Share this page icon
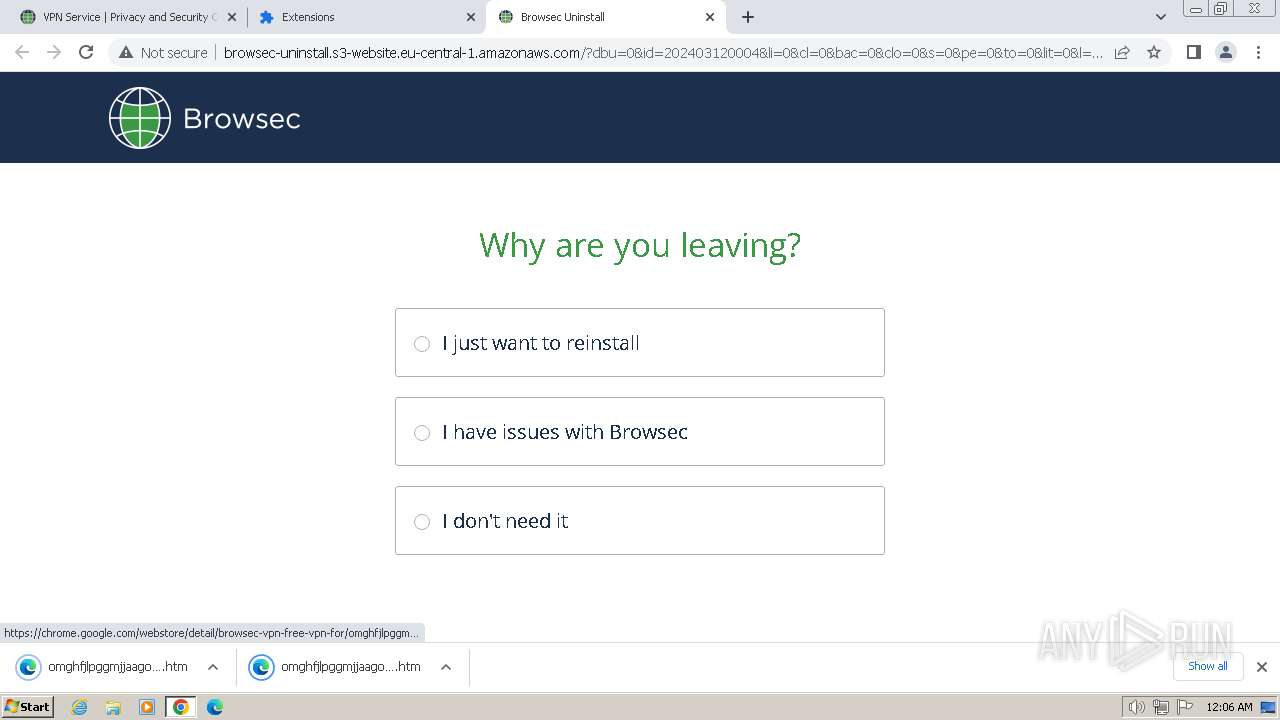The width and height of the screenshot is (1280, 720). coord(1122,52)
